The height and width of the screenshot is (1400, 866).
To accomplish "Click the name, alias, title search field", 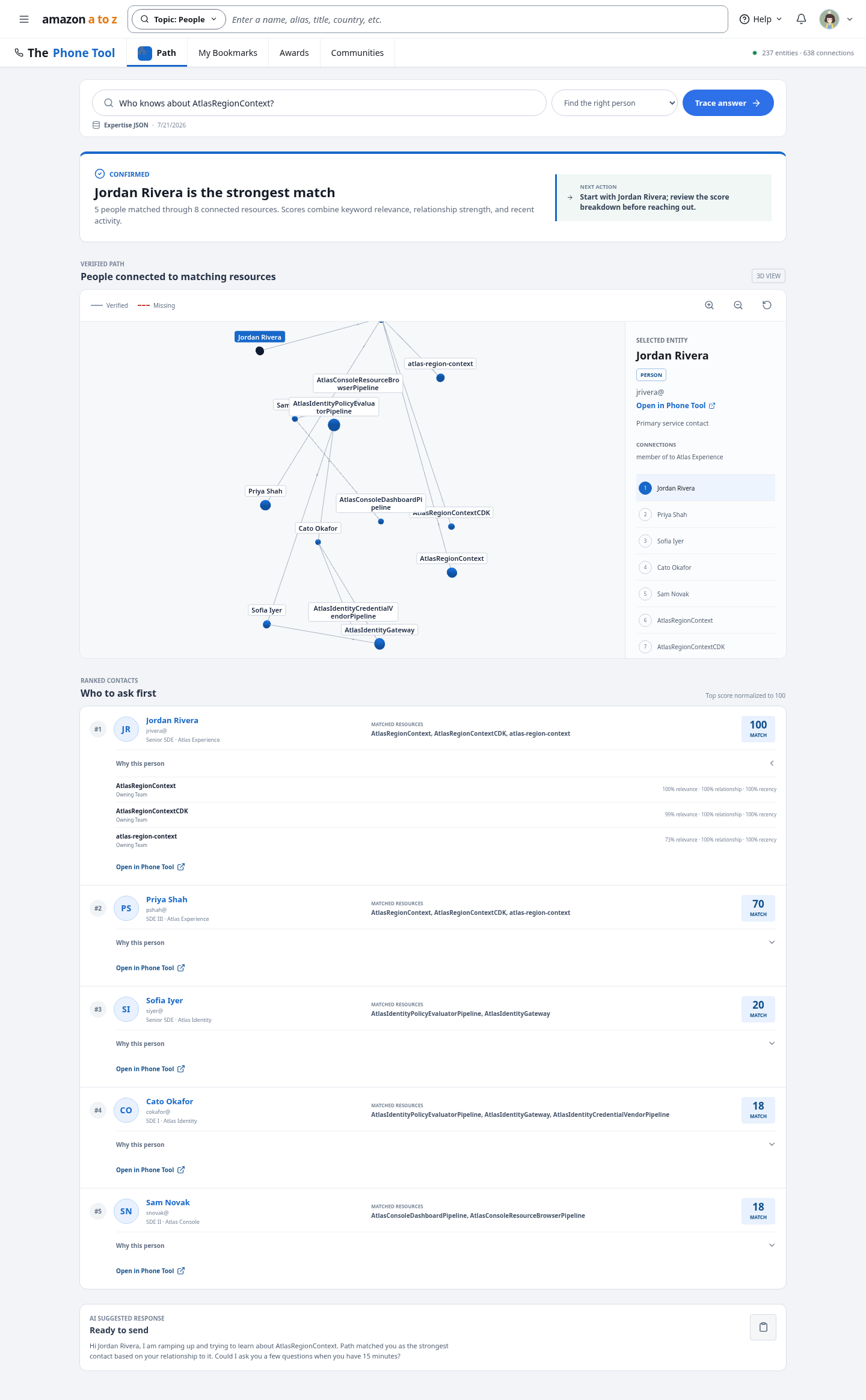I will click(476, 19).
